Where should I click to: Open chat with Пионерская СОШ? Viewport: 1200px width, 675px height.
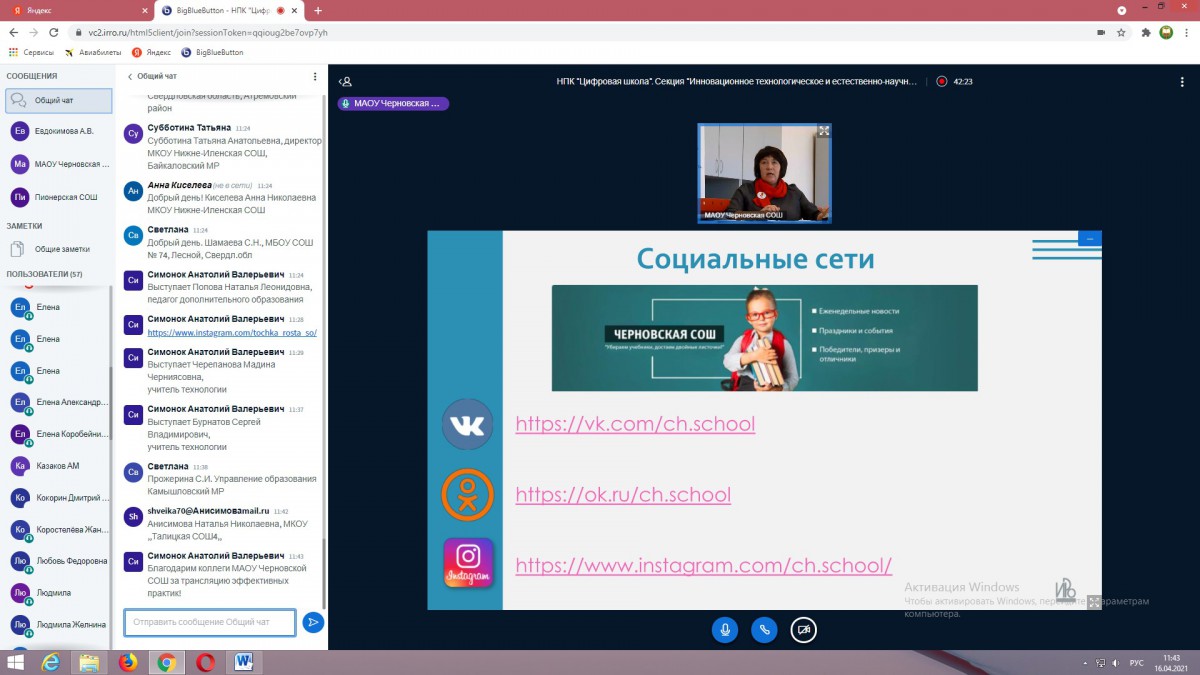[x=59, y=197]
